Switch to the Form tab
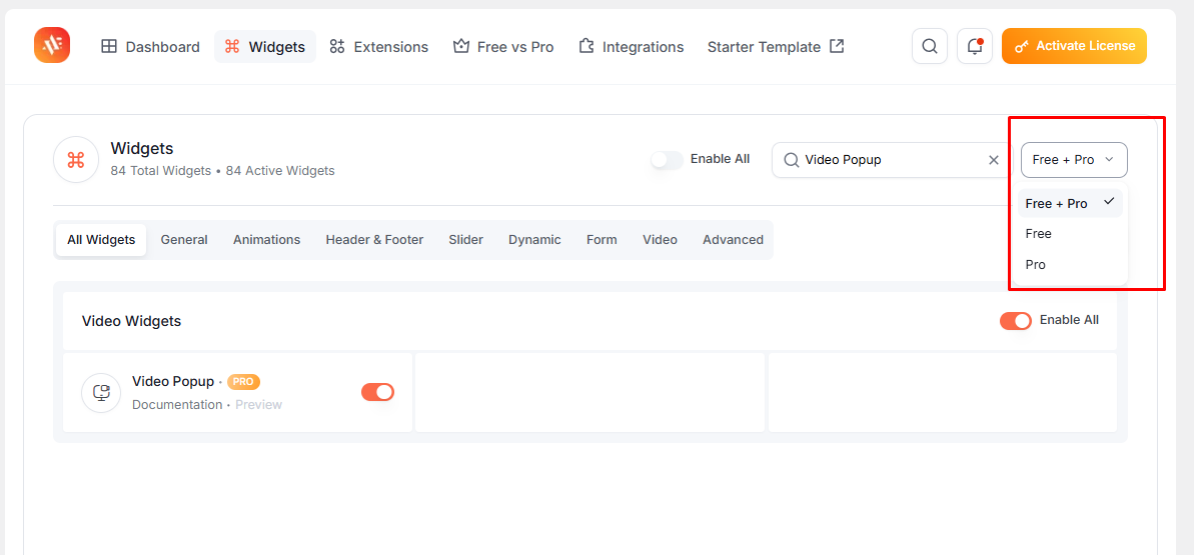Screen dimensions: 1194x555 pyautogui.click(x=602, y=240)
